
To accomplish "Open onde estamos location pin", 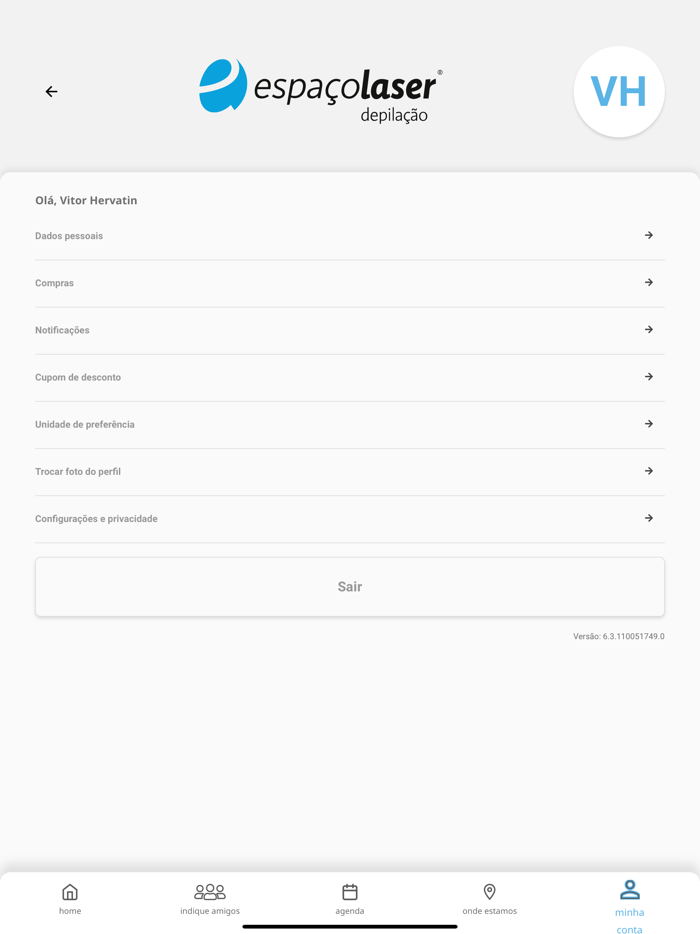I will (490, 892).
